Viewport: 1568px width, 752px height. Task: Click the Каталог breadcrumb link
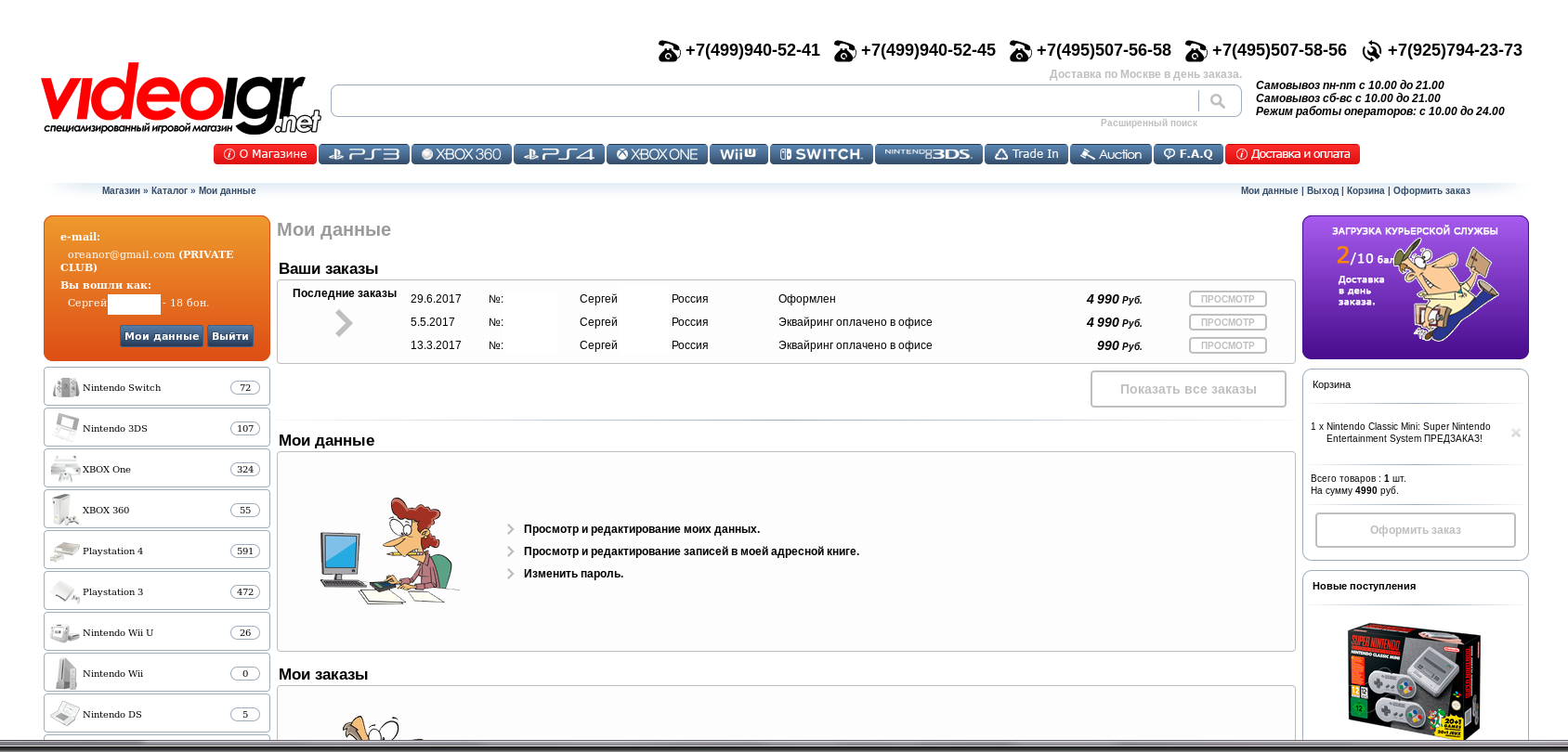coord(169,191)
